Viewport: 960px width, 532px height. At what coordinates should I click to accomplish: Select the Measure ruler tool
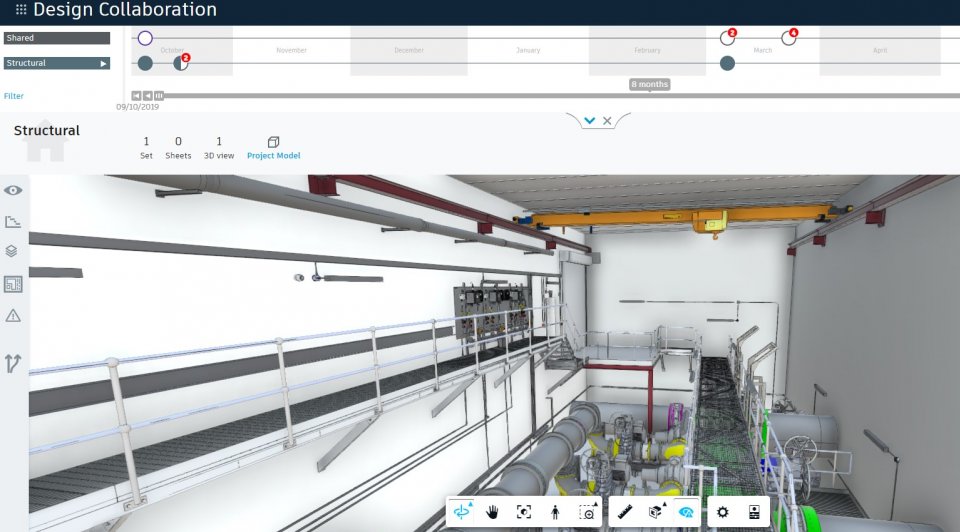tap(625, 512)
